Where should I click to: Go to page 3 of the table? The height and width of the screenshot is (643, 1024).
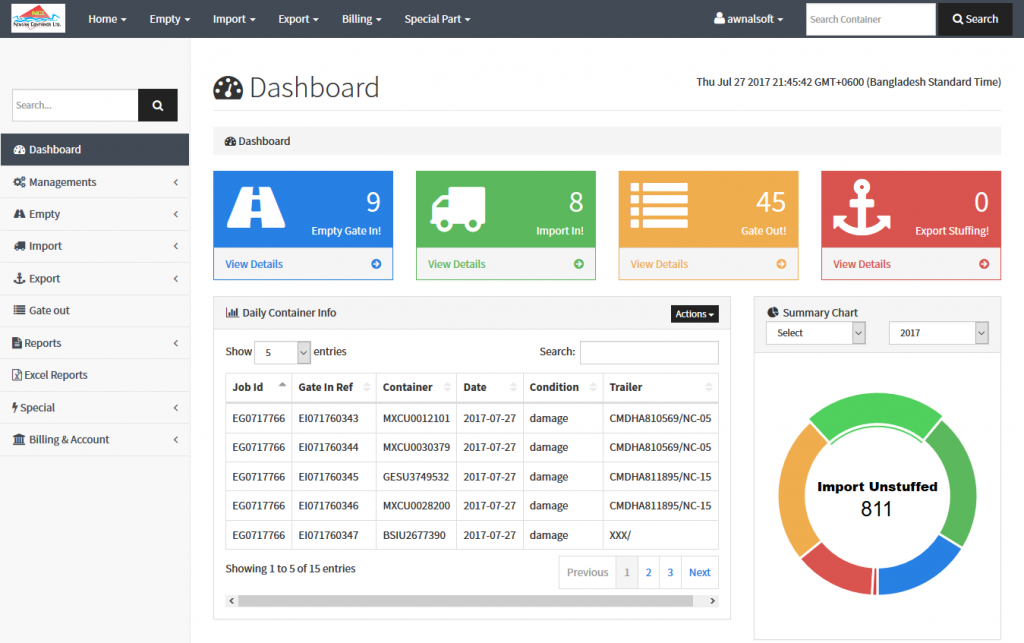670,572
